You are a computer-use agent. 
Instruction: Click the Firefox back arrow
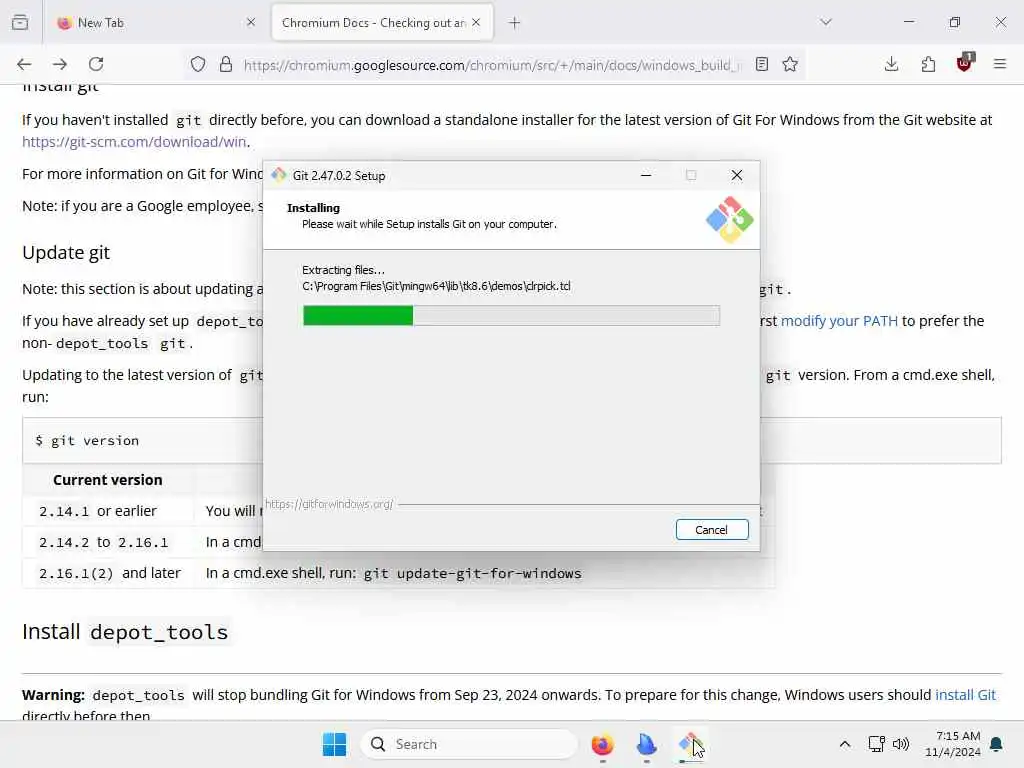[x=24, y=64]
